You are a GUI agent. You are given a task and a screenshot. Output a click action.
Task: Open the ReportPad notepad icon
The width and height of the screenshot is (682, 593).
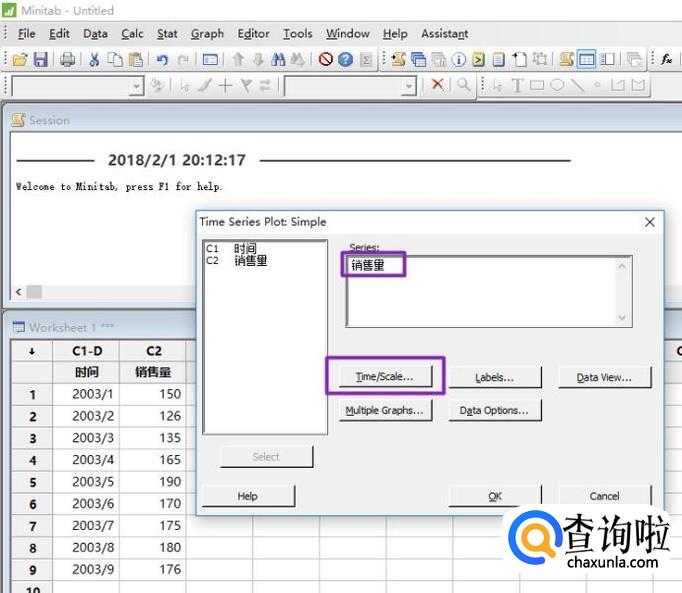click(x=499, y=59)
